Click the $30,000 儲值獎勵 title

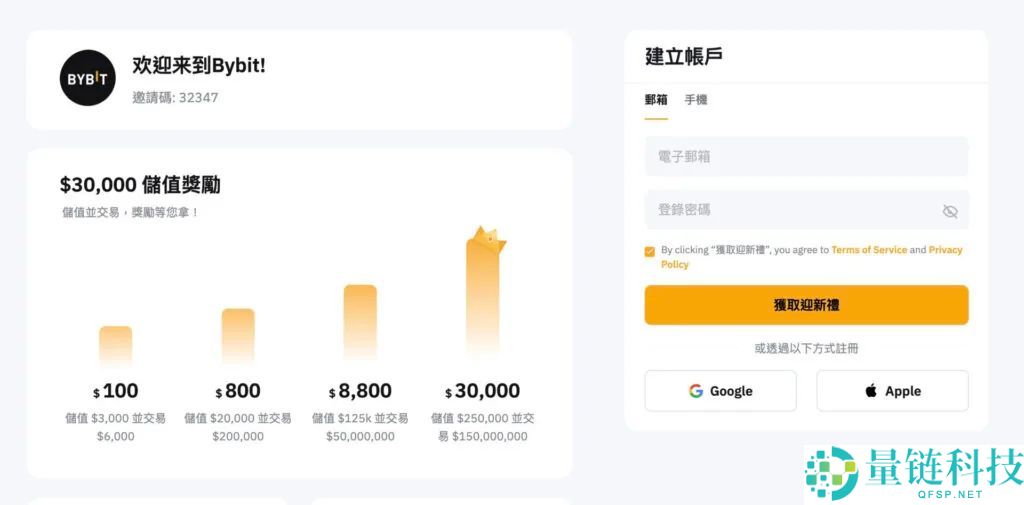click(140, 185)
